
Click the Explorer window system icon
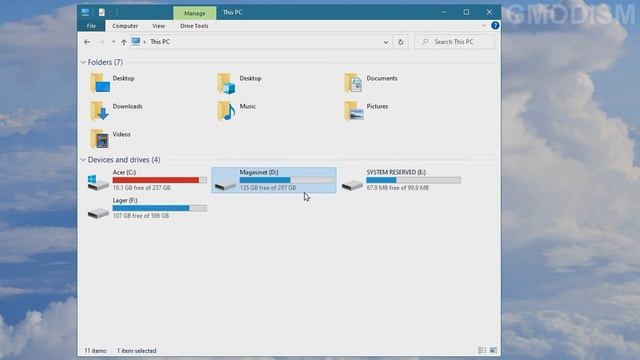pyautogui.click(x=85, y=12)
